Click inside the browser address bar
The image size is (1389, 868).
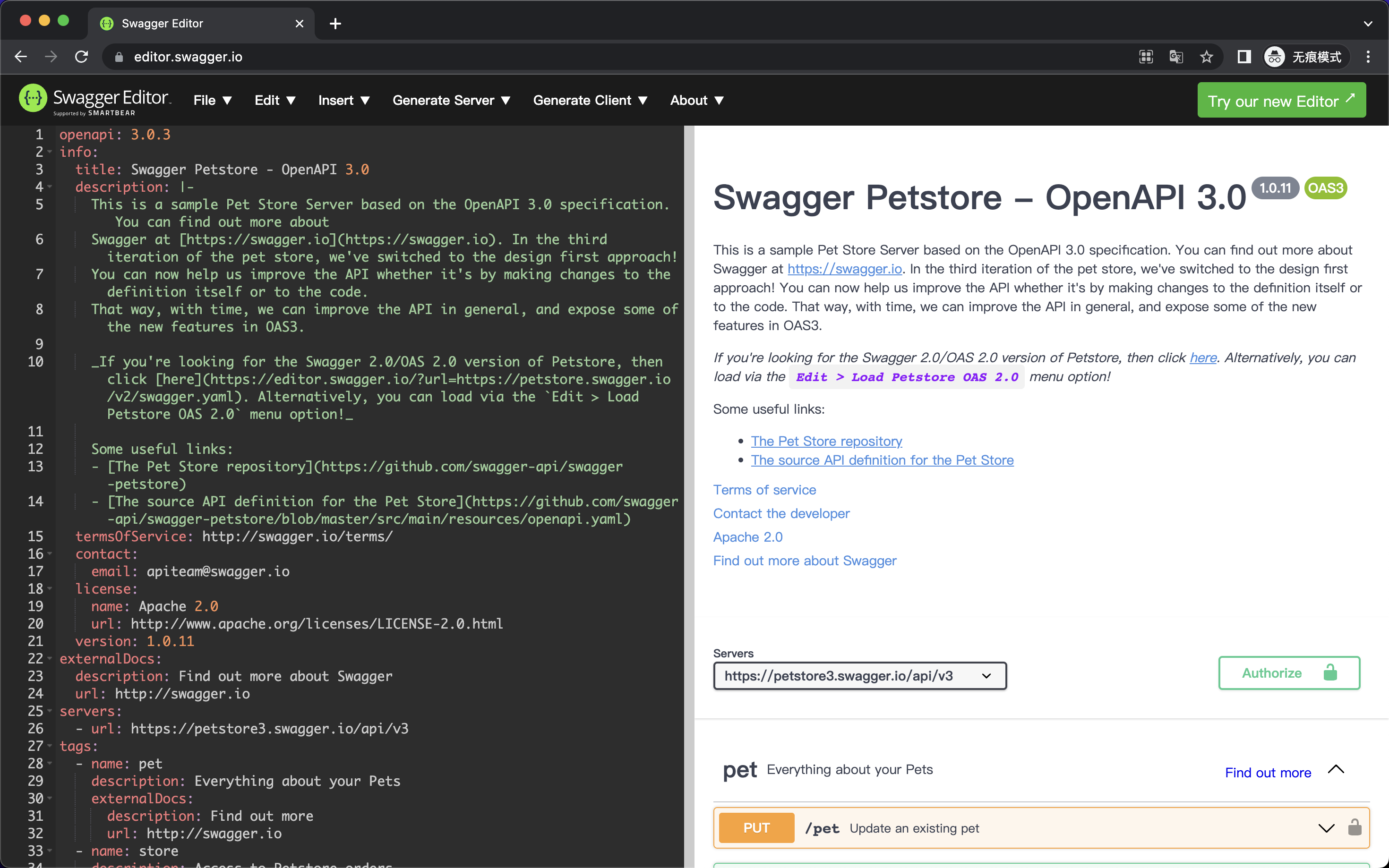pyautogui.click(x=402, y=56)
